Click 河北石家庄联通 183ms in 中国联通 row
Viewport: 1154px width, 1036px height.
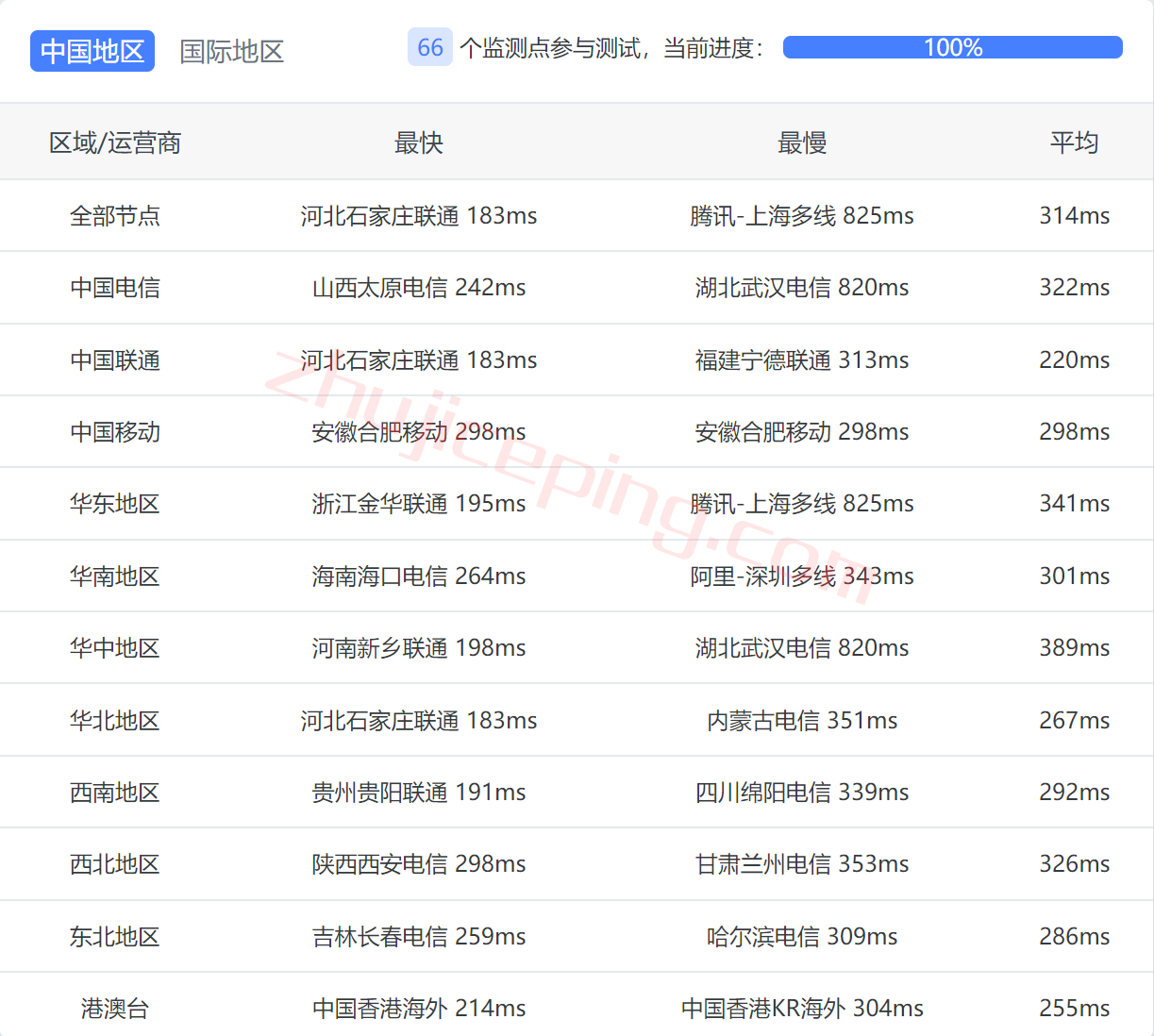(419, 359)
